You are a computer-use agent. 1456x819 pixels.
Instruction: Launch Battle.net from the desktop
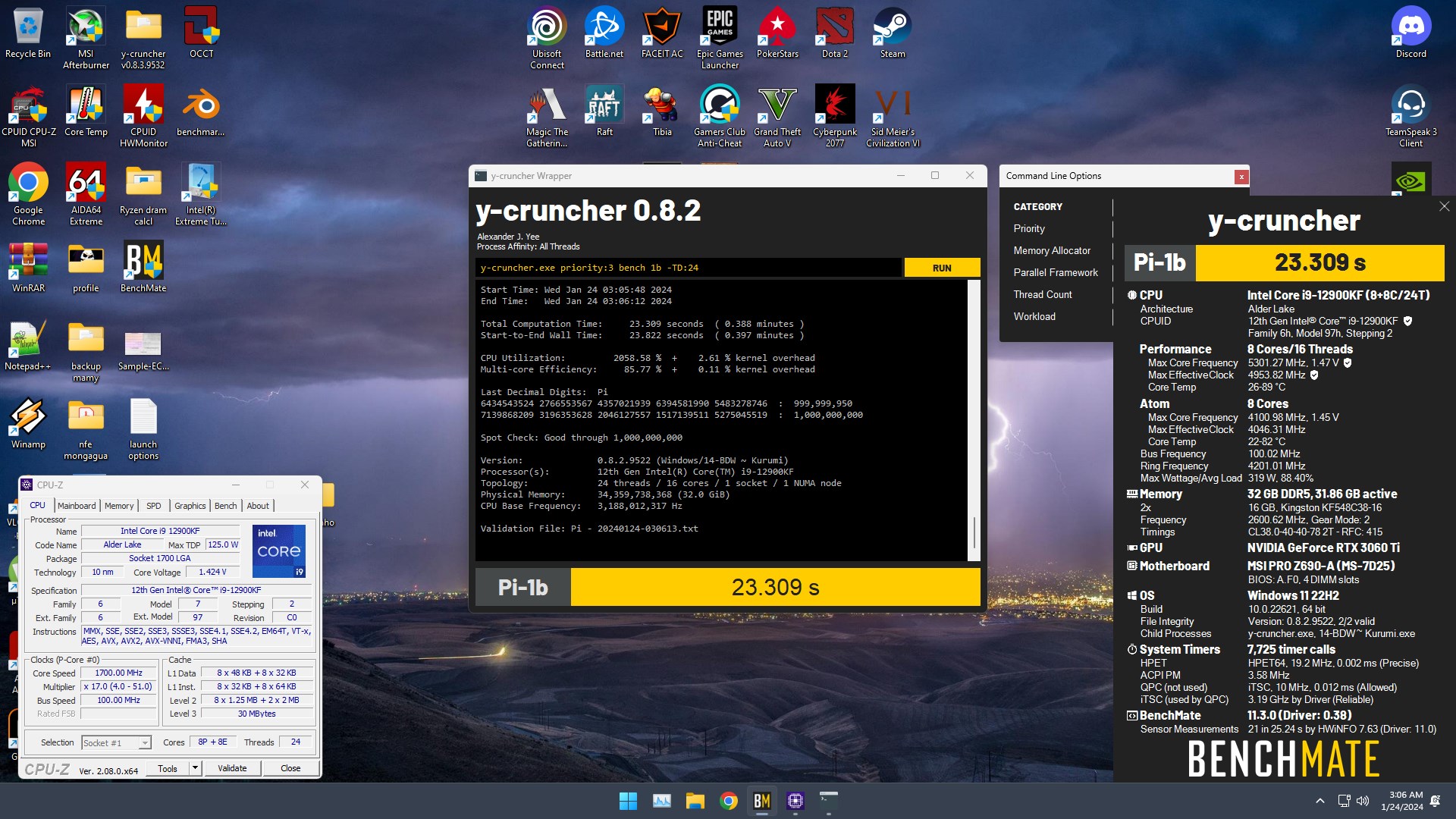tap(604, 33)
